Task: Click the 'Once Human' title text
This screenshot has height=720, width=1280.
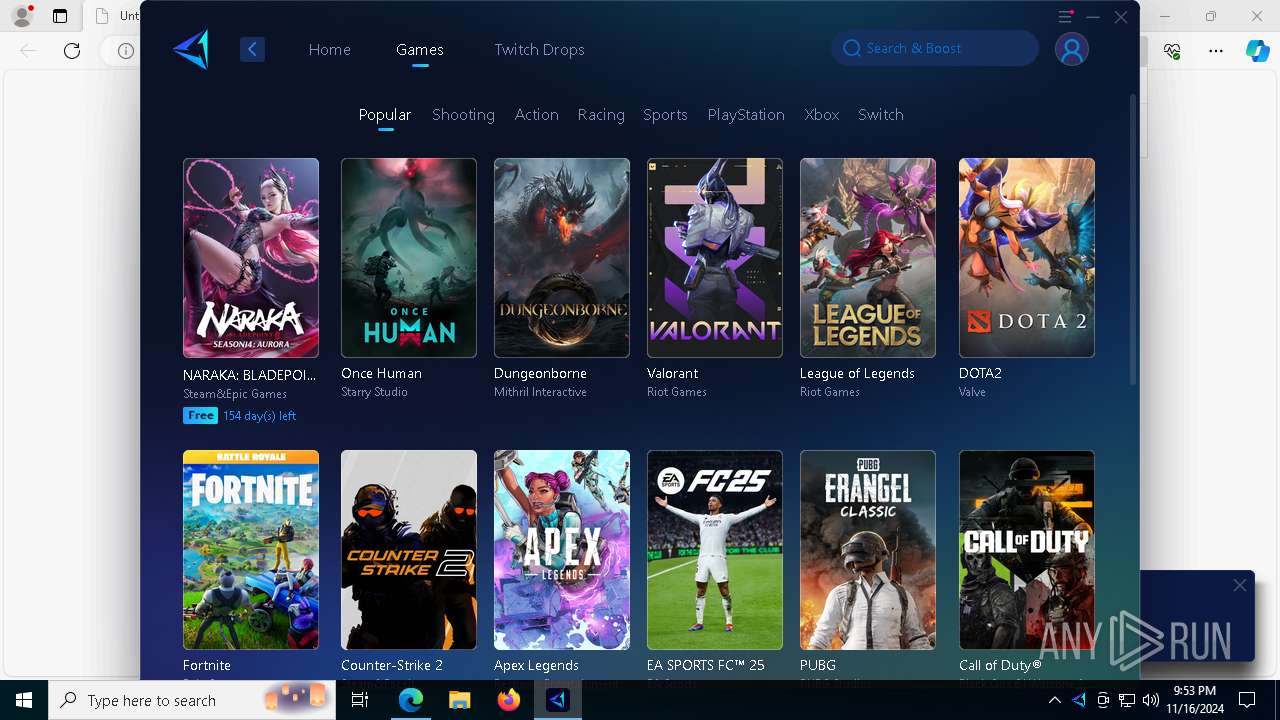Action: [x=381, y=373]
